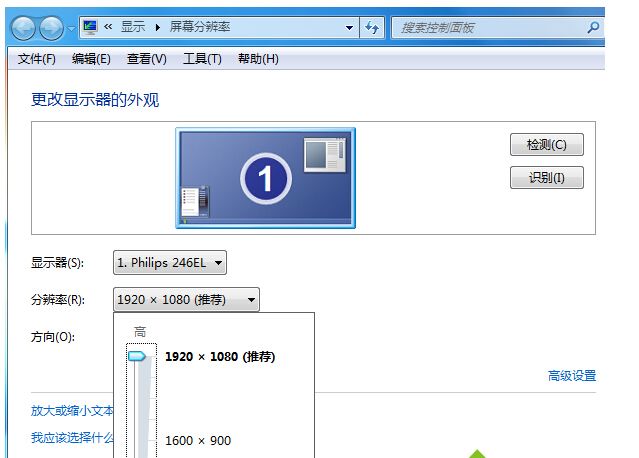Open the 放大或缩小文本 link
Viewport: 639px width, 458px height.
click(72, 411)
